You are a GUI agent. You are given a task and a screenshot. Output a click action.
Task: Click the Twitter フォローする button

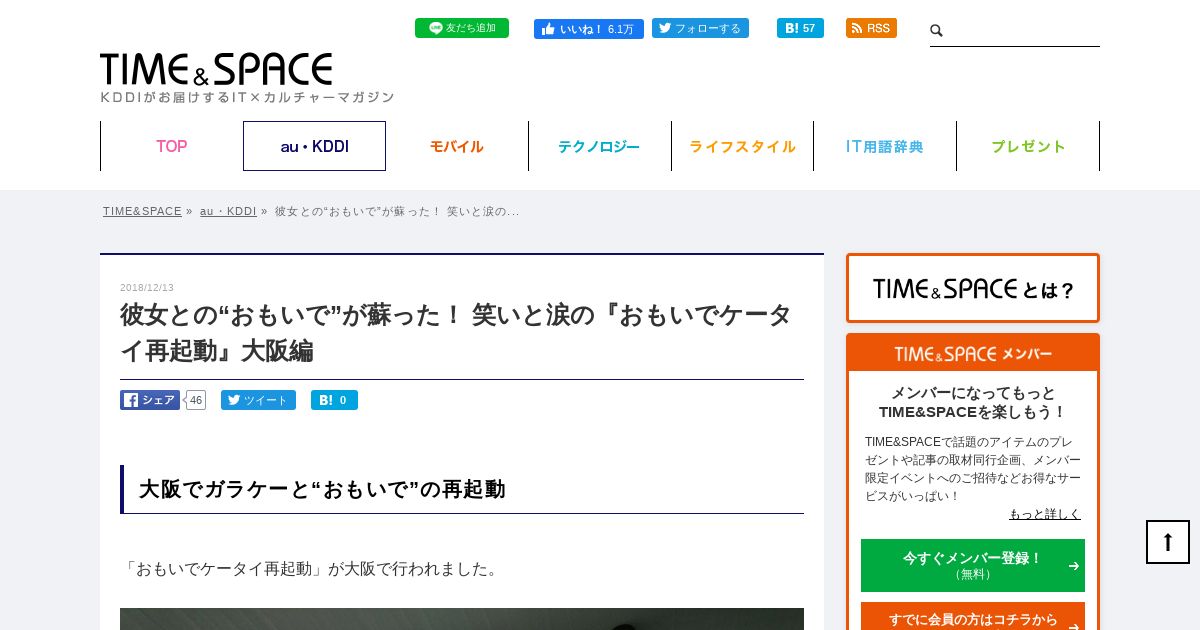(x=700, y=28)
